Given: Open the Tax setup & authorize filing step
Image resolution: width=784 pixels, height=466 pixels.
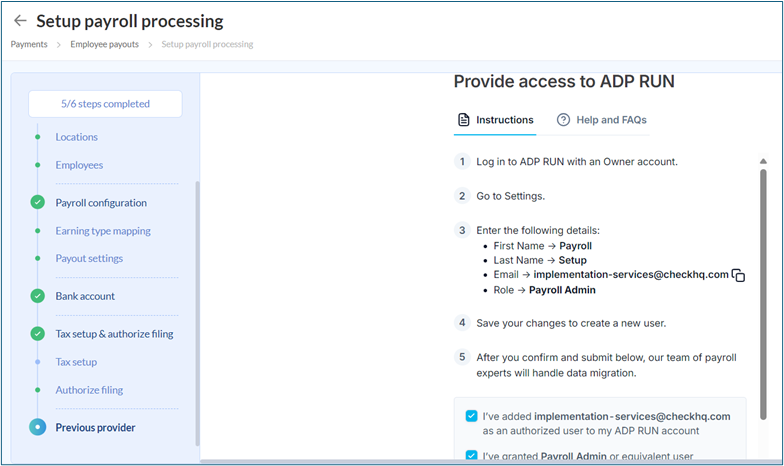Looking at the screenshot, I should [x=114, y=334].
